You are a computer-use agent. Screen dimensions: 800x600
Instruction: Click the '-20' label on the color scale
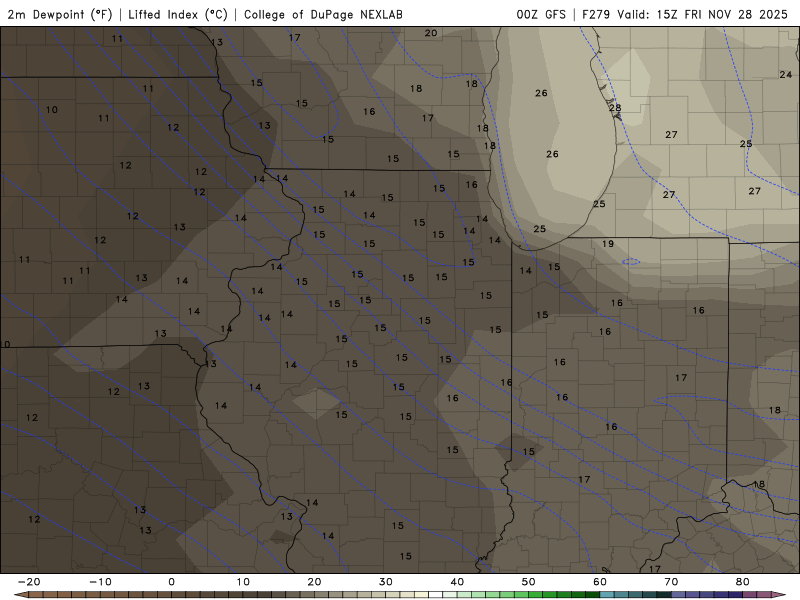(x=29, y=582)
